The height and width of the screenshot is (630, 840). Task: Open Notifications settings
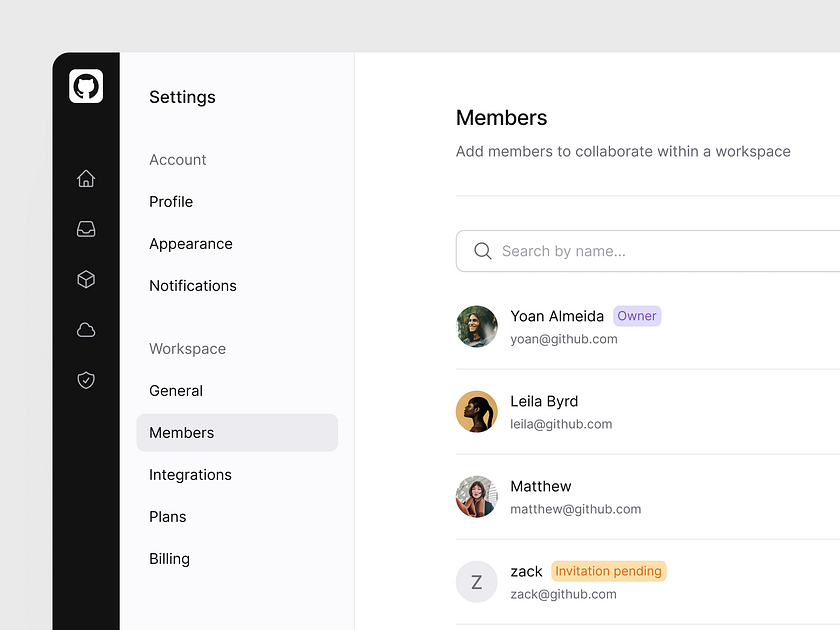click(193, 285)
